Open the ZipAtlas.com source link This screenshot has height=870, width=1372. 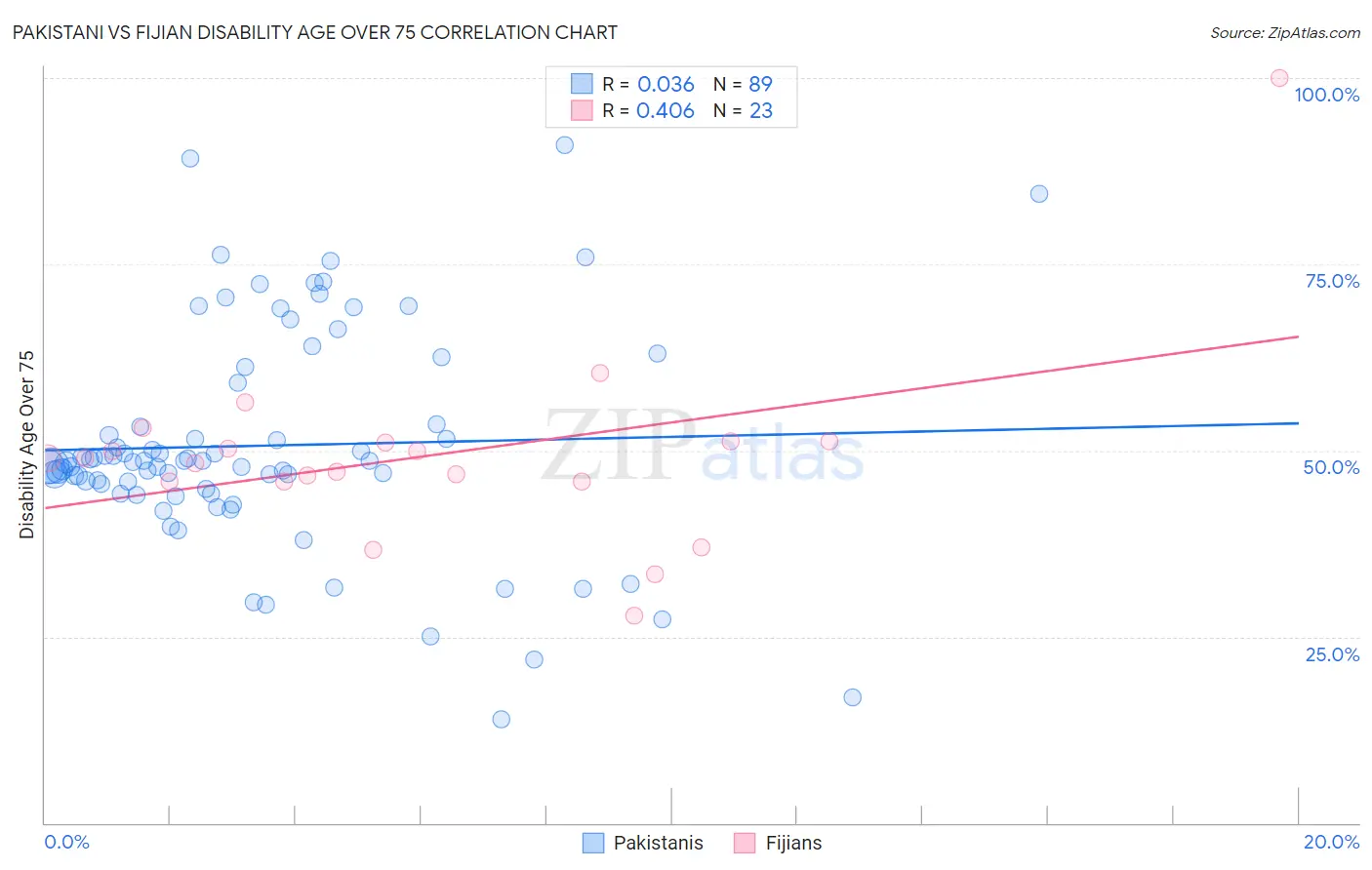pyautogui.click(x=1285, y=32)
